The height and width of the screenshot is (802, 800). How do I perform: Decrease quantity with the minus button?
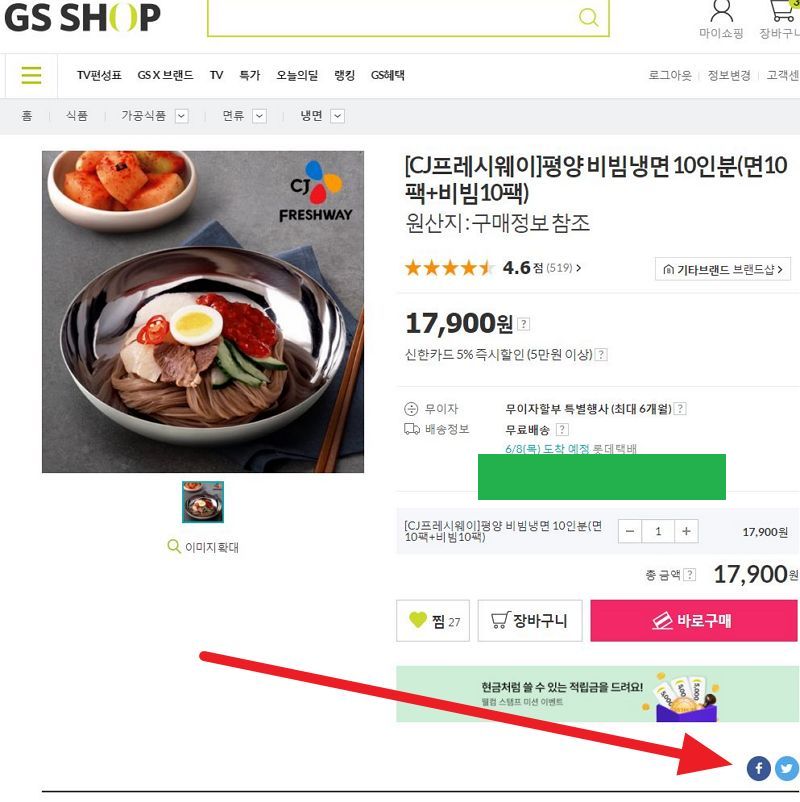coord(630,531)
